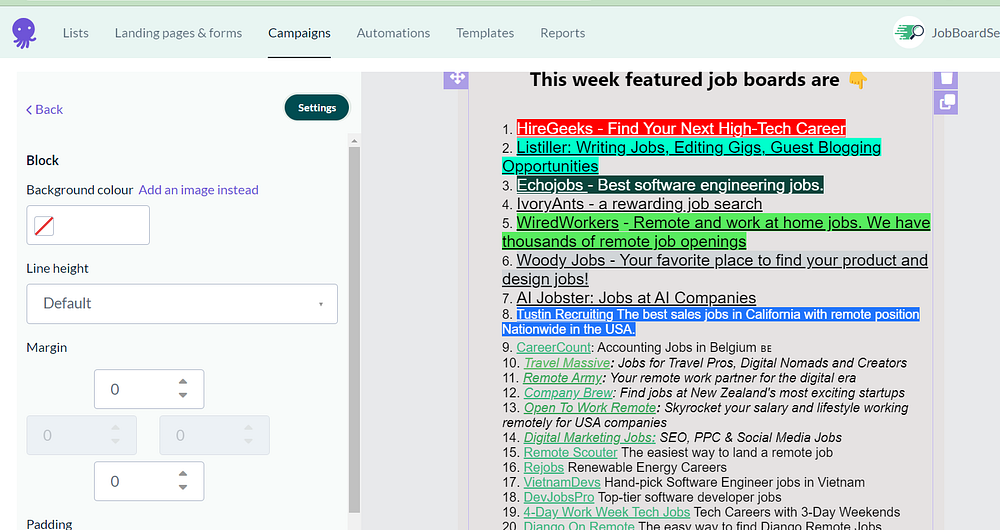
Task: Open CareerCount link
Action: (554, 348)
